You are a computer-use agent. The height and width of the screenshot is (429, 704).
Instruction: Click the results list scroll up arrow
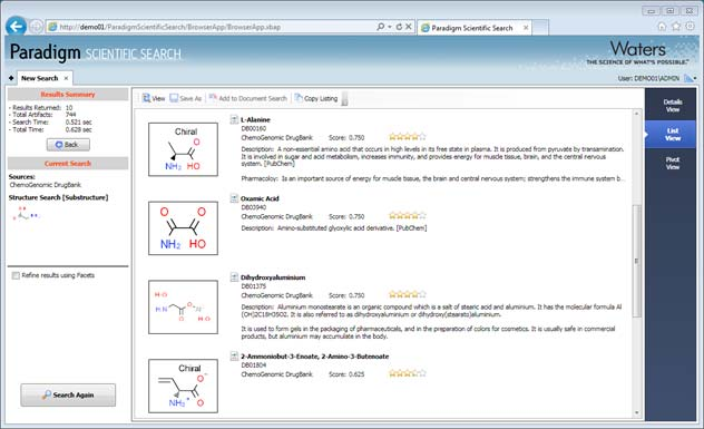point(636,114)
